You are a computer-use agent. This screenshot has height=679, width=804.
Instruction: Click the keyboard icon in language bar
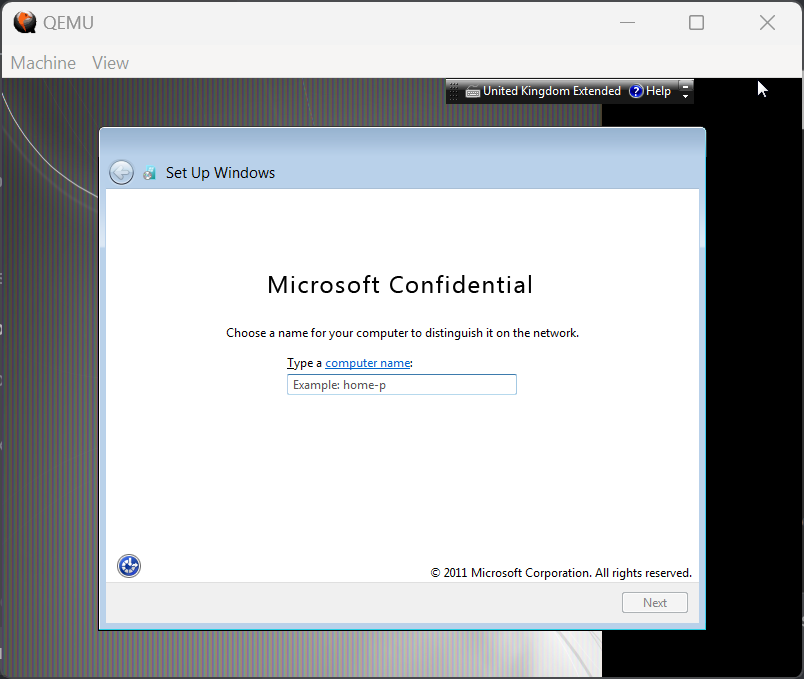pyautogui.click(x=472, y=92)
